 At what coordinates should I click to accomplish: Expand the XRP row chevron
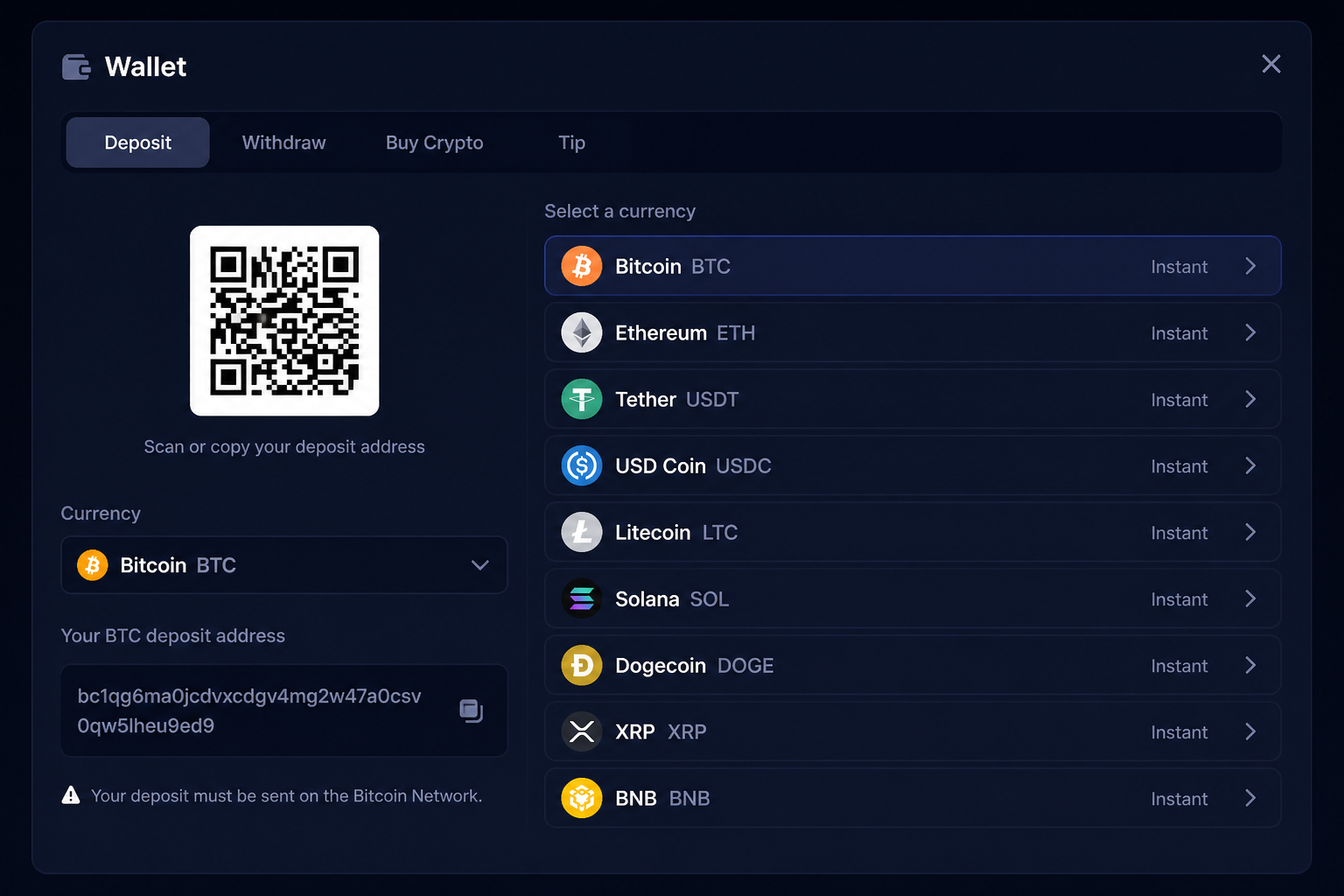(1250, 731)
